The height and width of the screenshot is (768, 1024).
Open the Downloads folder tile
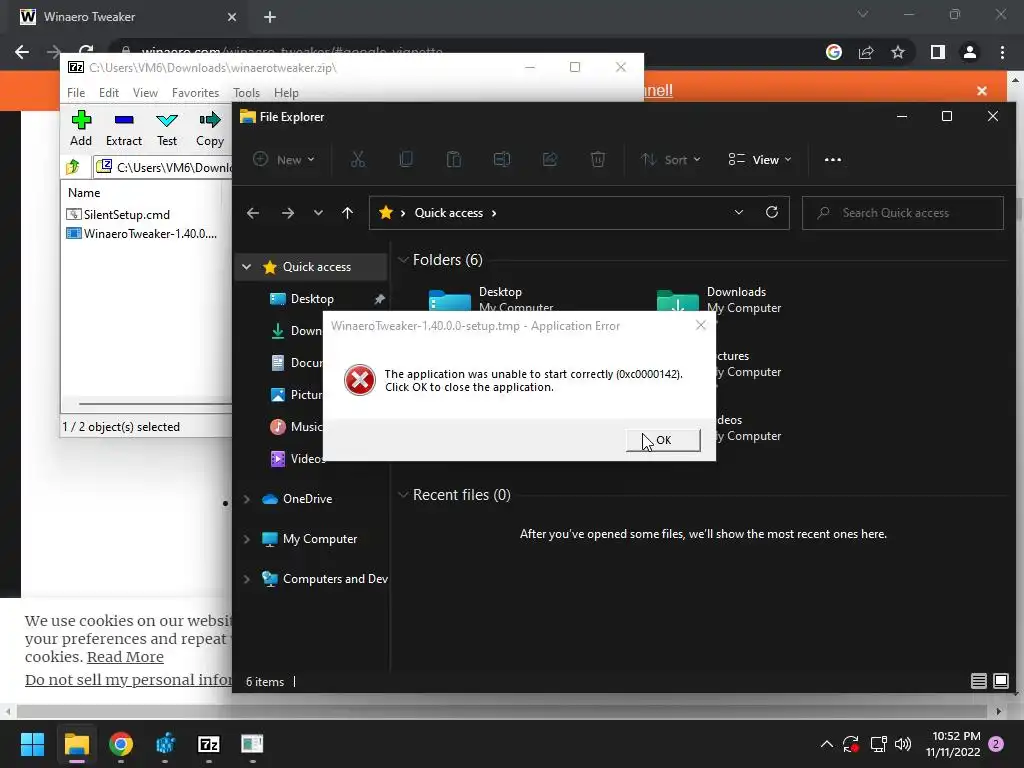coord(718,300)
